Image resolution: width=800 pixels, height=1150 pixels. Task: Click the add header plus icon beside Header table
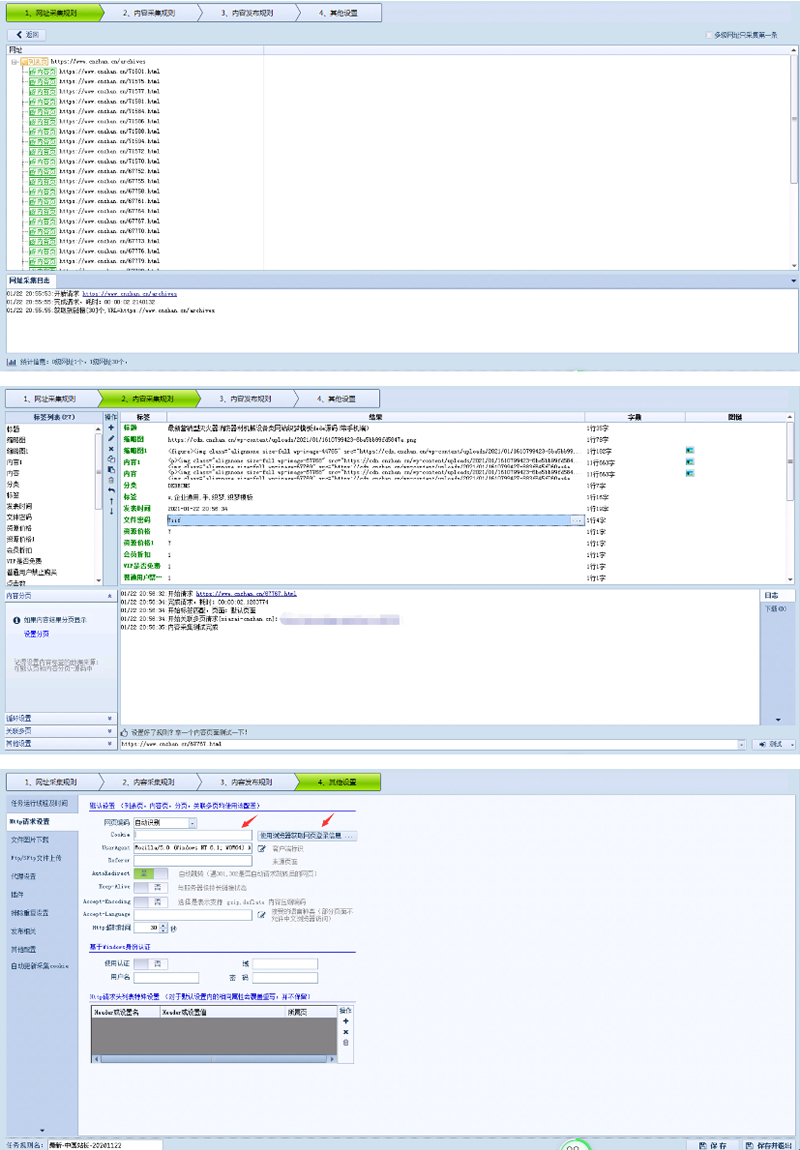(x=346, y=1021)
